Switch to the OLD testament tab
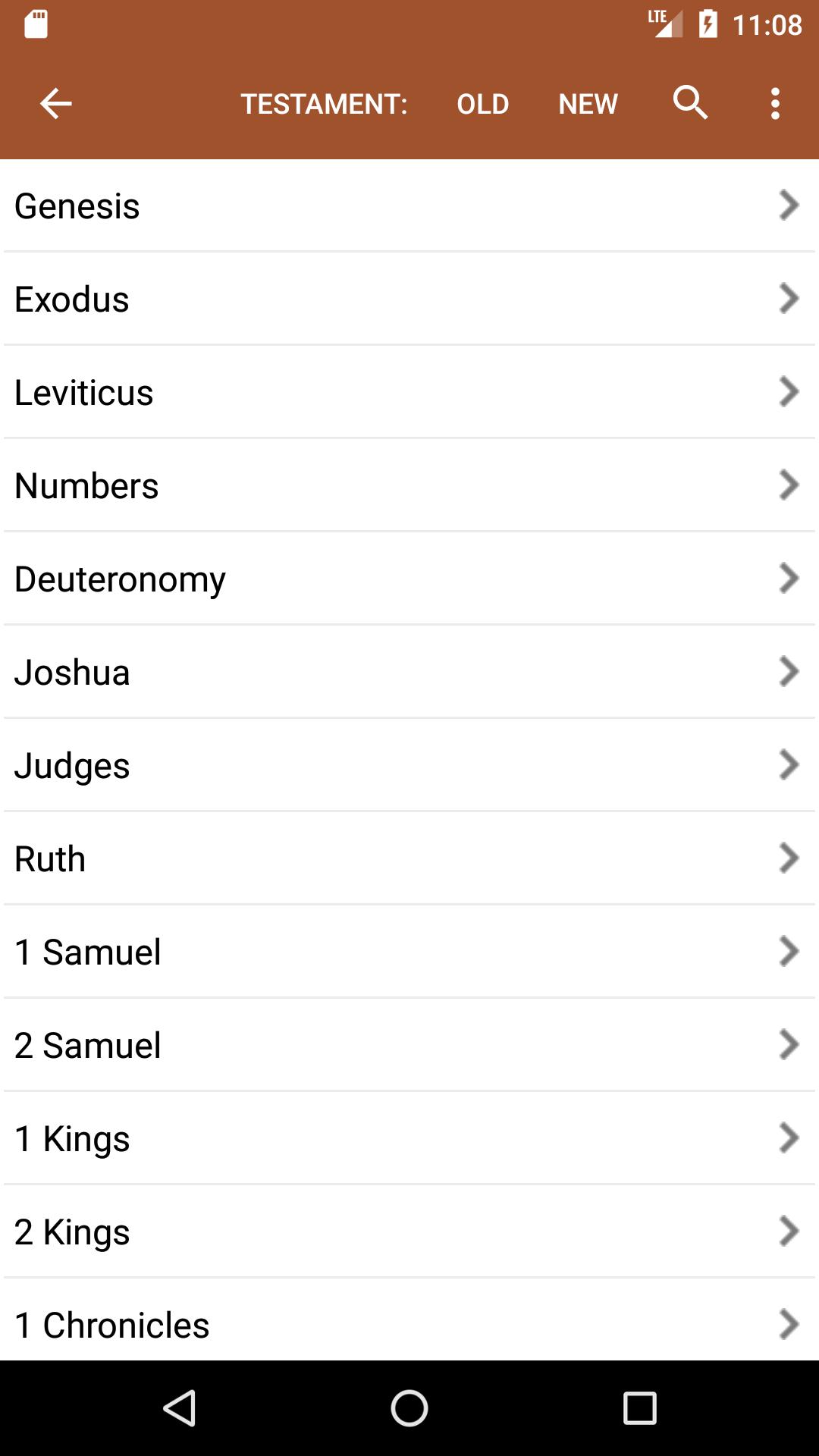The width and height of the screenshot is (819, 1456). (483, 104)
